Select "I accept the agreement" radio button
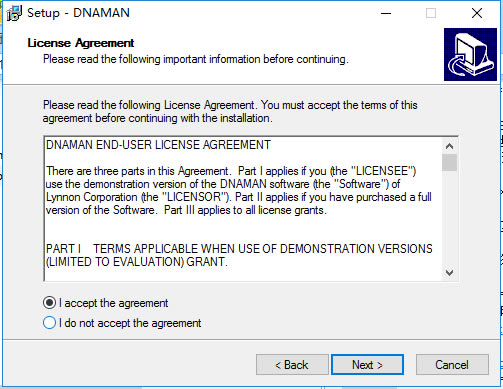 tap(49, 303)
